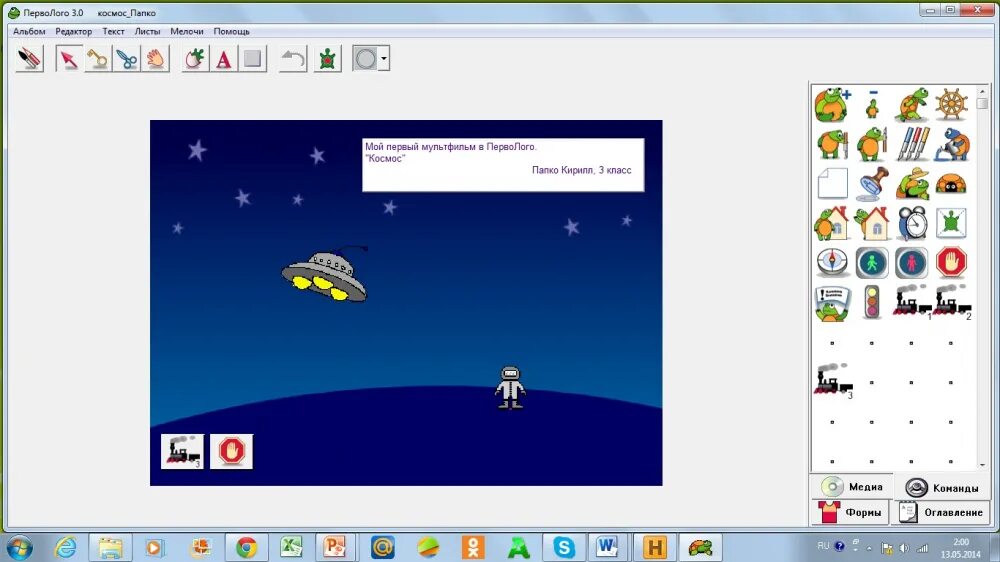Open the Листы menu
Viewport: 1000px width, 562px height.
pyautogui.click(x=147, y=31)
